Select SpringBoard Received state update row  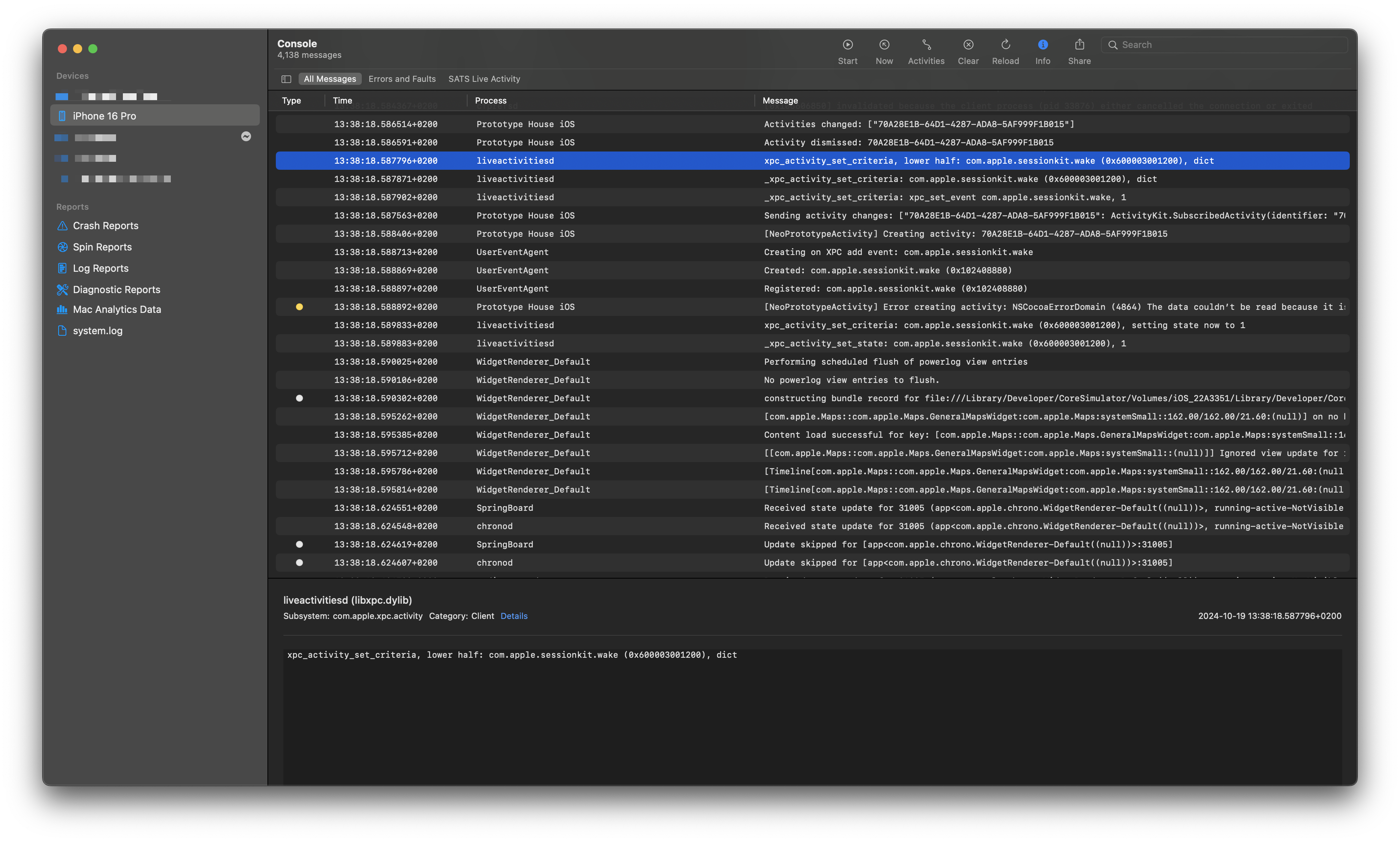pyautogui.click(x=812, y=508)
